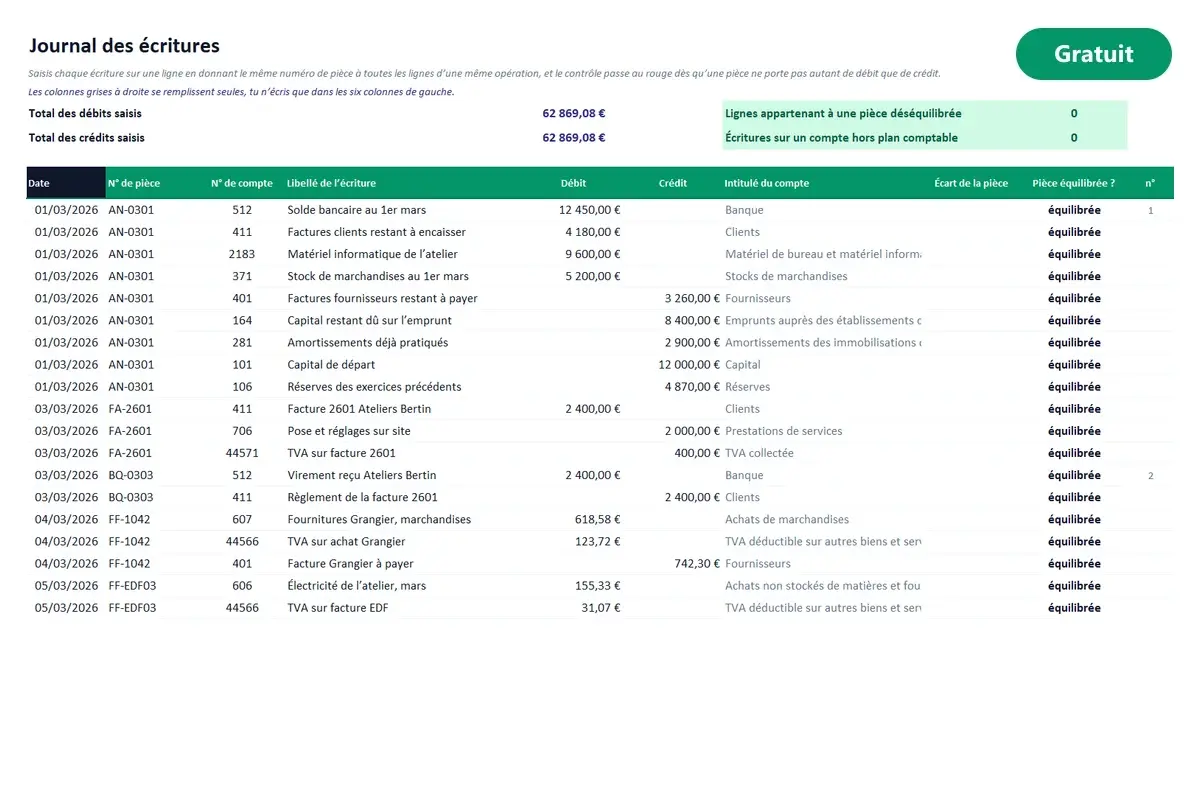Select the Solde bancaire au 1er mars cell

pos(357,210)
